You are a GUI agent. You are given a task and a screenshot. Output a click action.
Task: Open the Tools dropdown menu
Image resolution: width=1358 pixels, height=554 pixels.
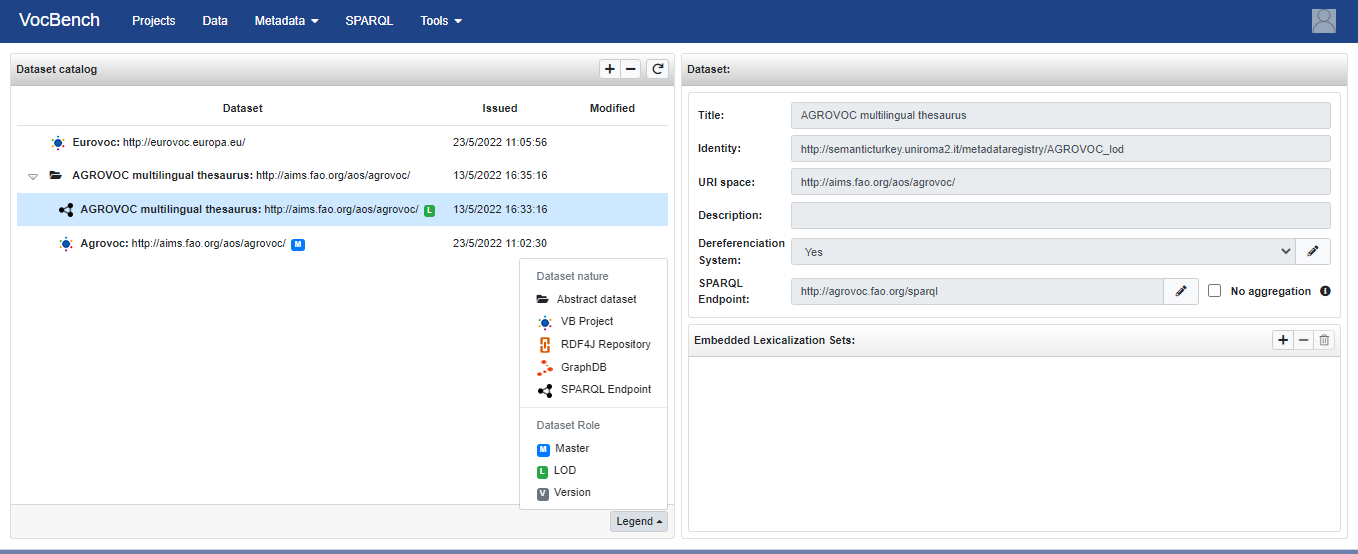441,20
